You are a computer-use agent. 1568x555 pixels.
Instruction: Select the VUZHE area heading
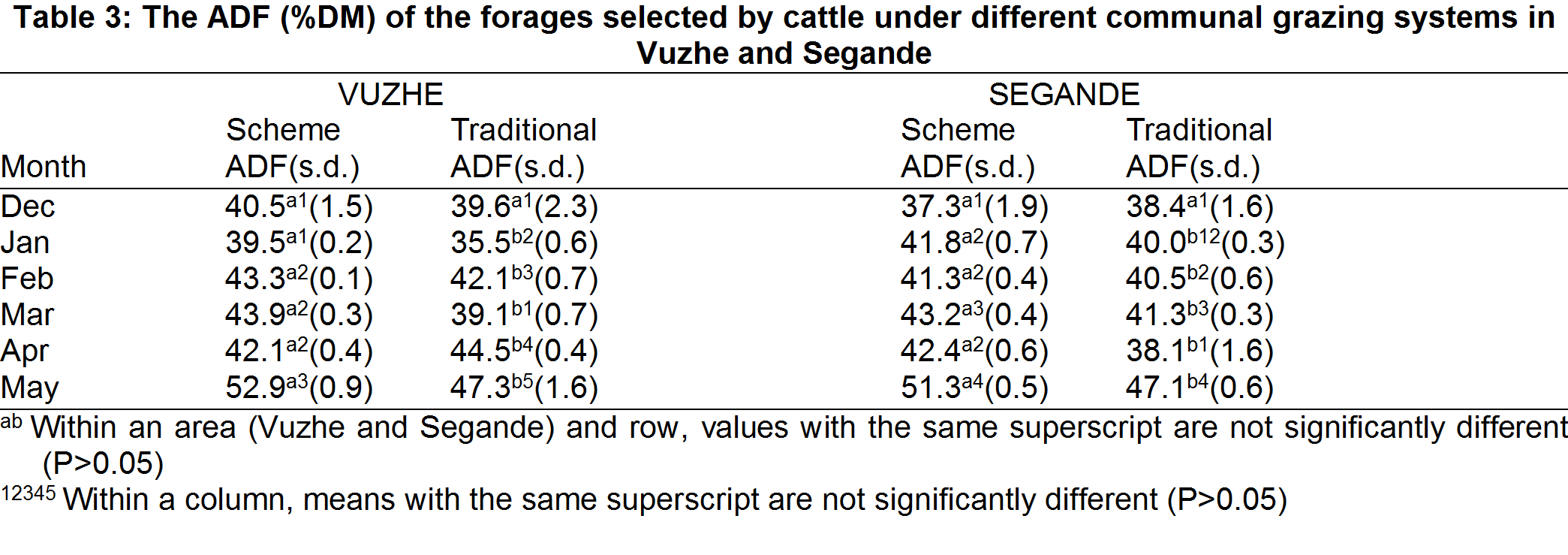[390, 95]
